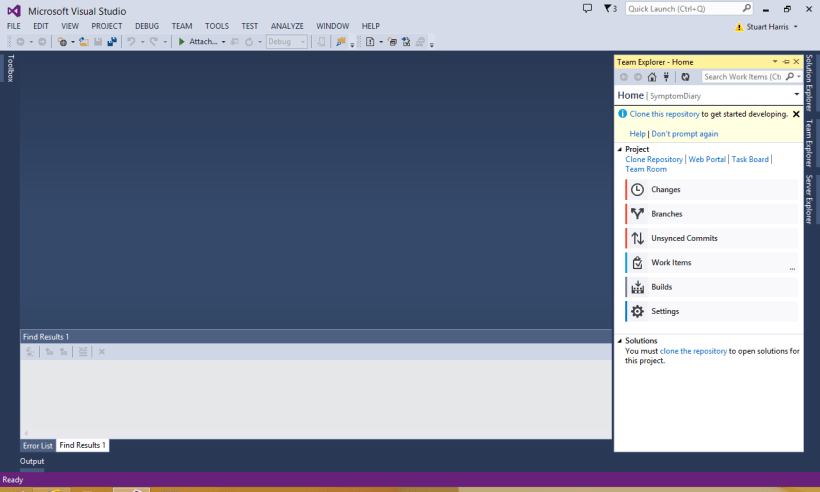Screen dimensions: 820x492
Task: Open the Debug configuration combo box
Action: click(x=287, y=42)
